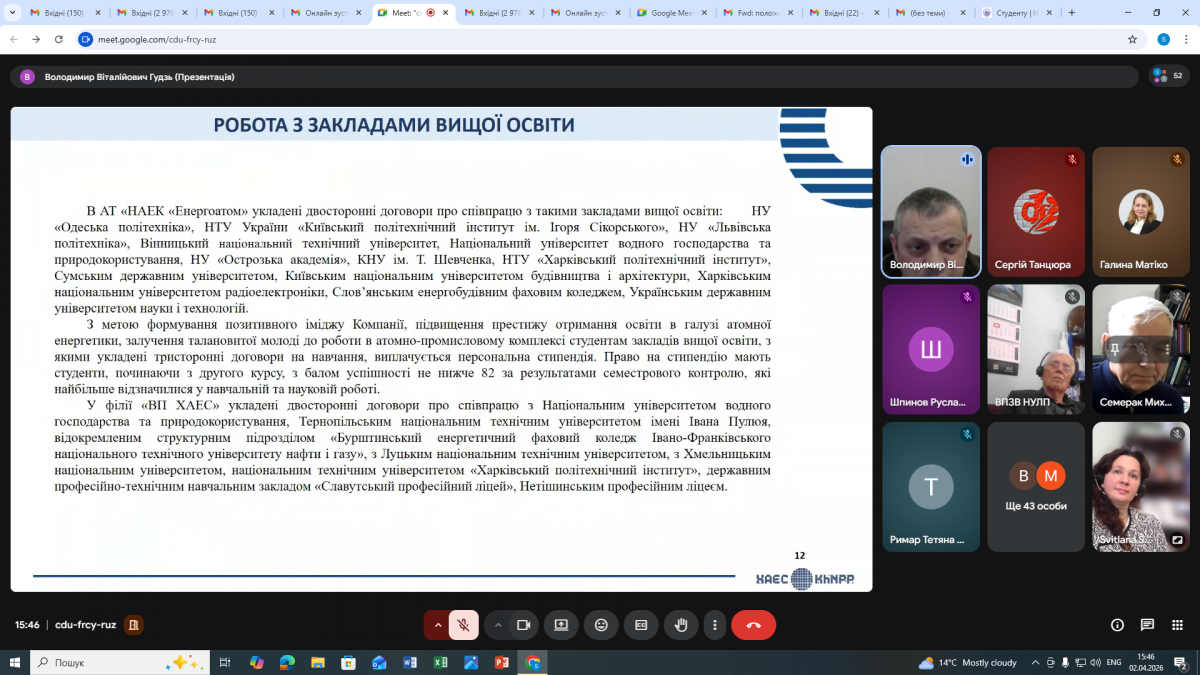Open video settings chevron beside camera
1200x675 pixels.
click(497, 625)
